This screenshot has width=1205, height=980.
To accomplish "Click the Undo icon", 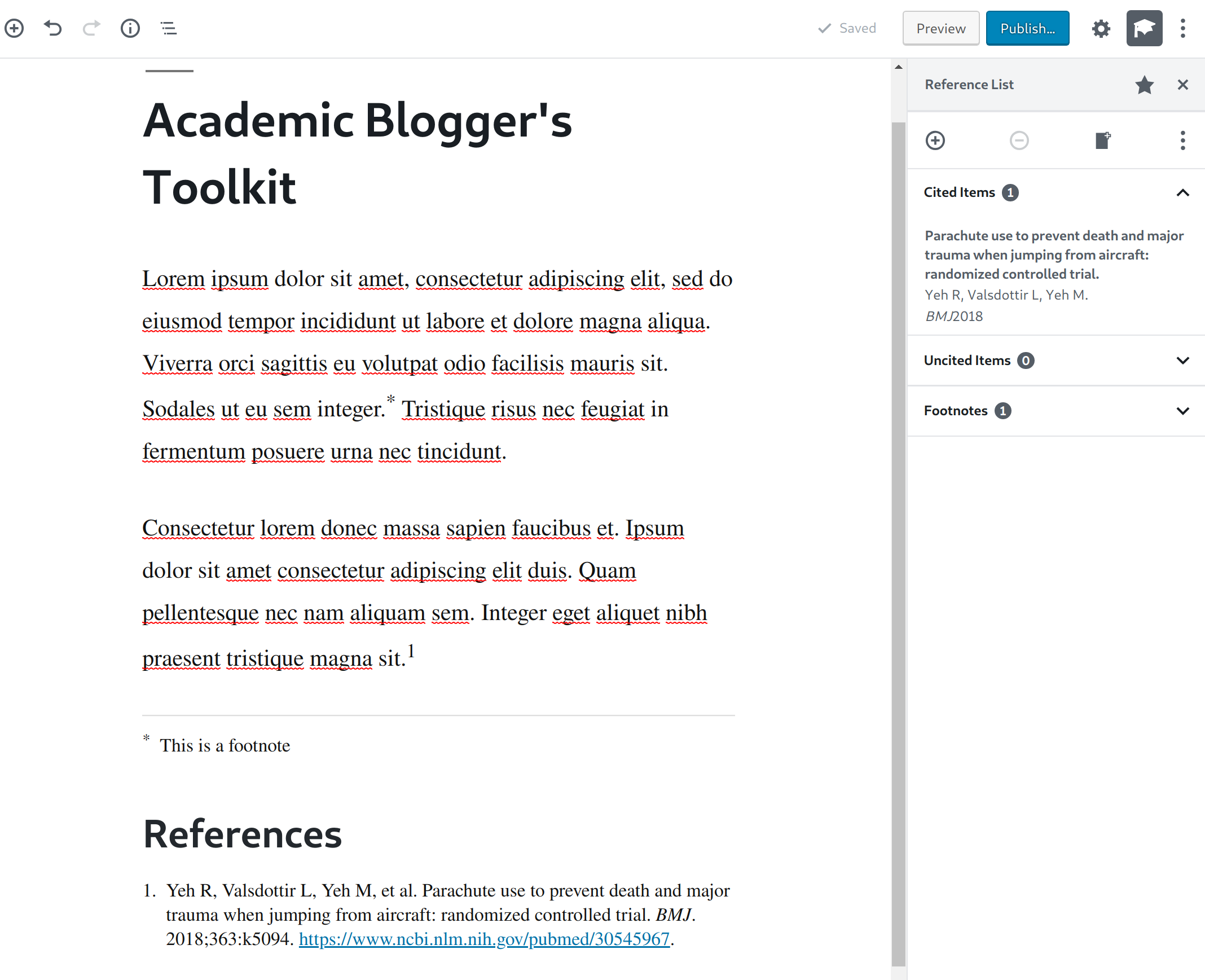I will pyautogui.click(x=52, y=28).
